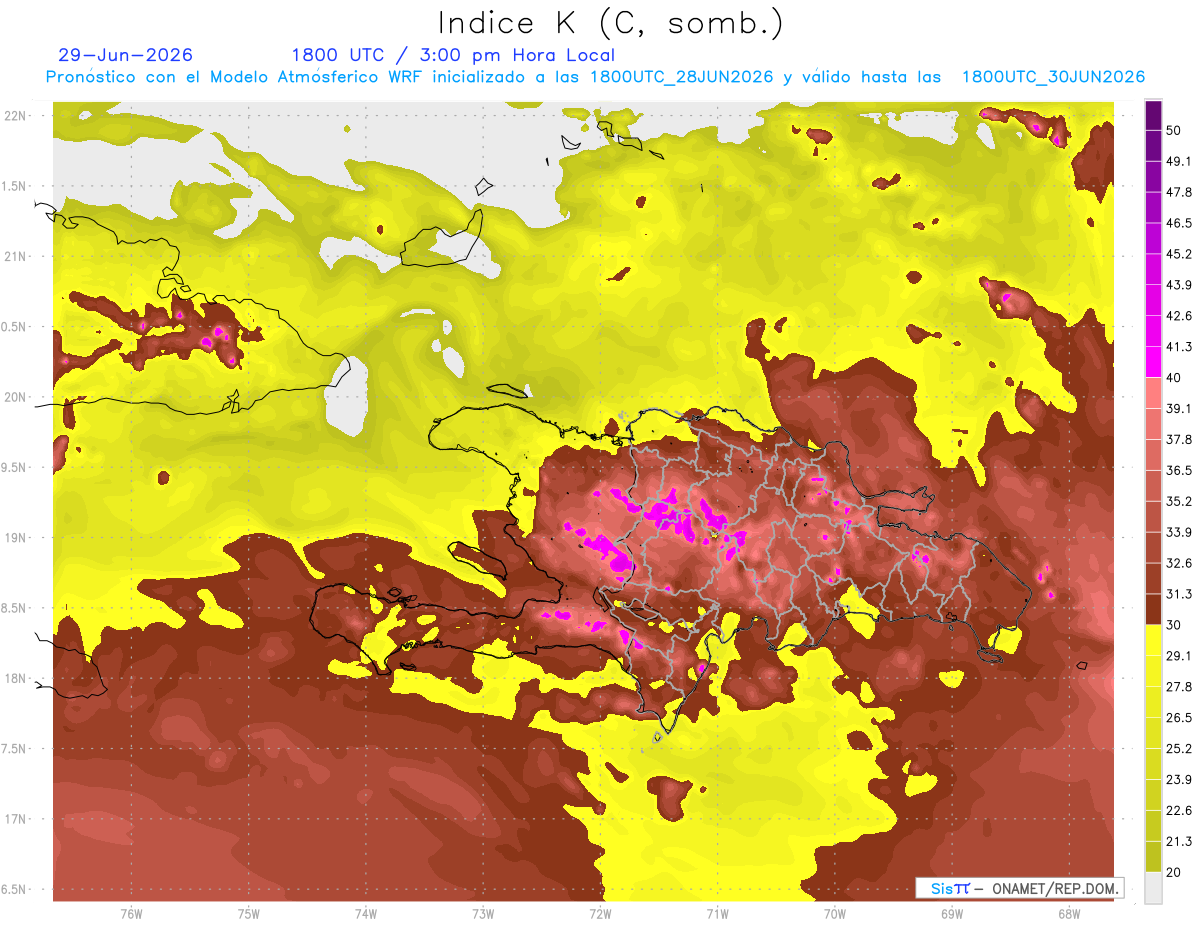Click the colorbar value "23.9"
This screenshot has height=927, width=1200.
coord(1179,780)
